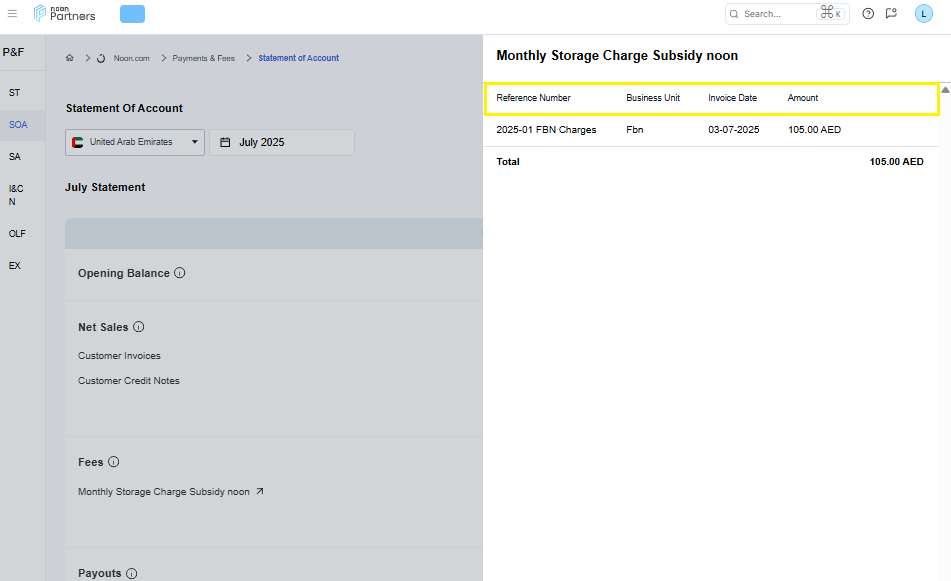Viewport: 951px width, 581px height.
Task: Click the noon Partners logo
Action: pyautogui.click(x=64, y=13)
